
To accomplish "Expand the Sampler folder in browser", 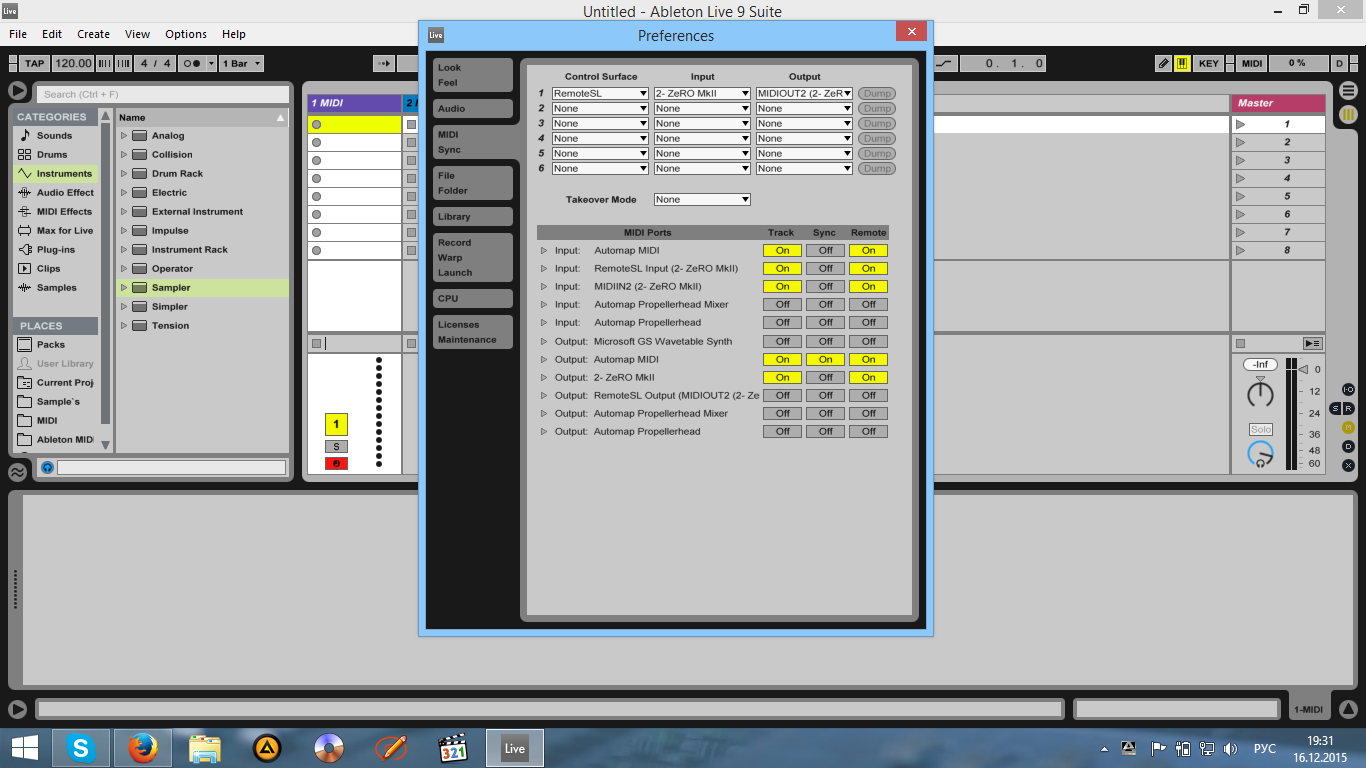I will click(124, 287).
